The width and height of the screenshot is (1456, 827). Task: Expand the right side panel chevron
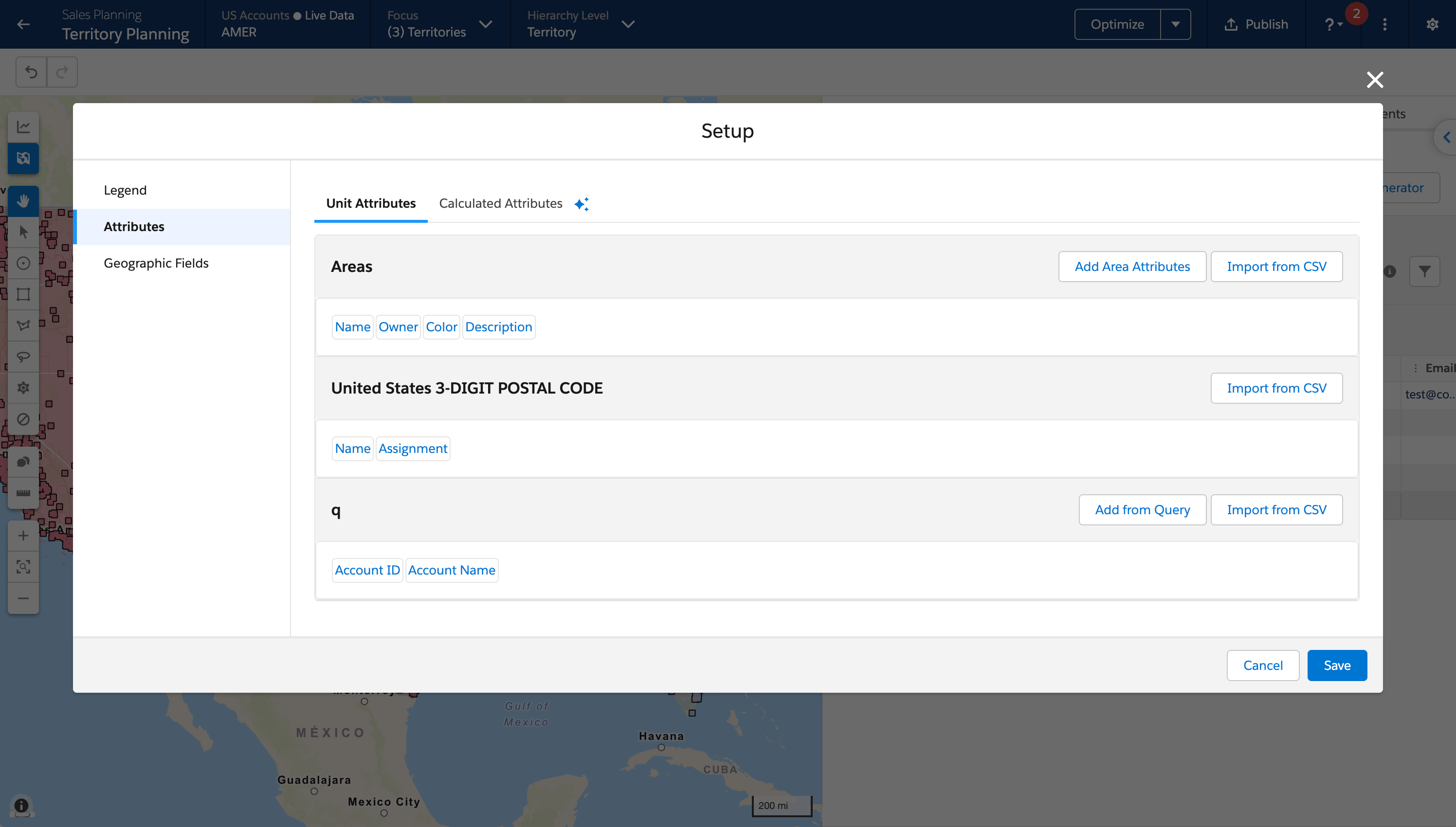[x=1446, y=138]
